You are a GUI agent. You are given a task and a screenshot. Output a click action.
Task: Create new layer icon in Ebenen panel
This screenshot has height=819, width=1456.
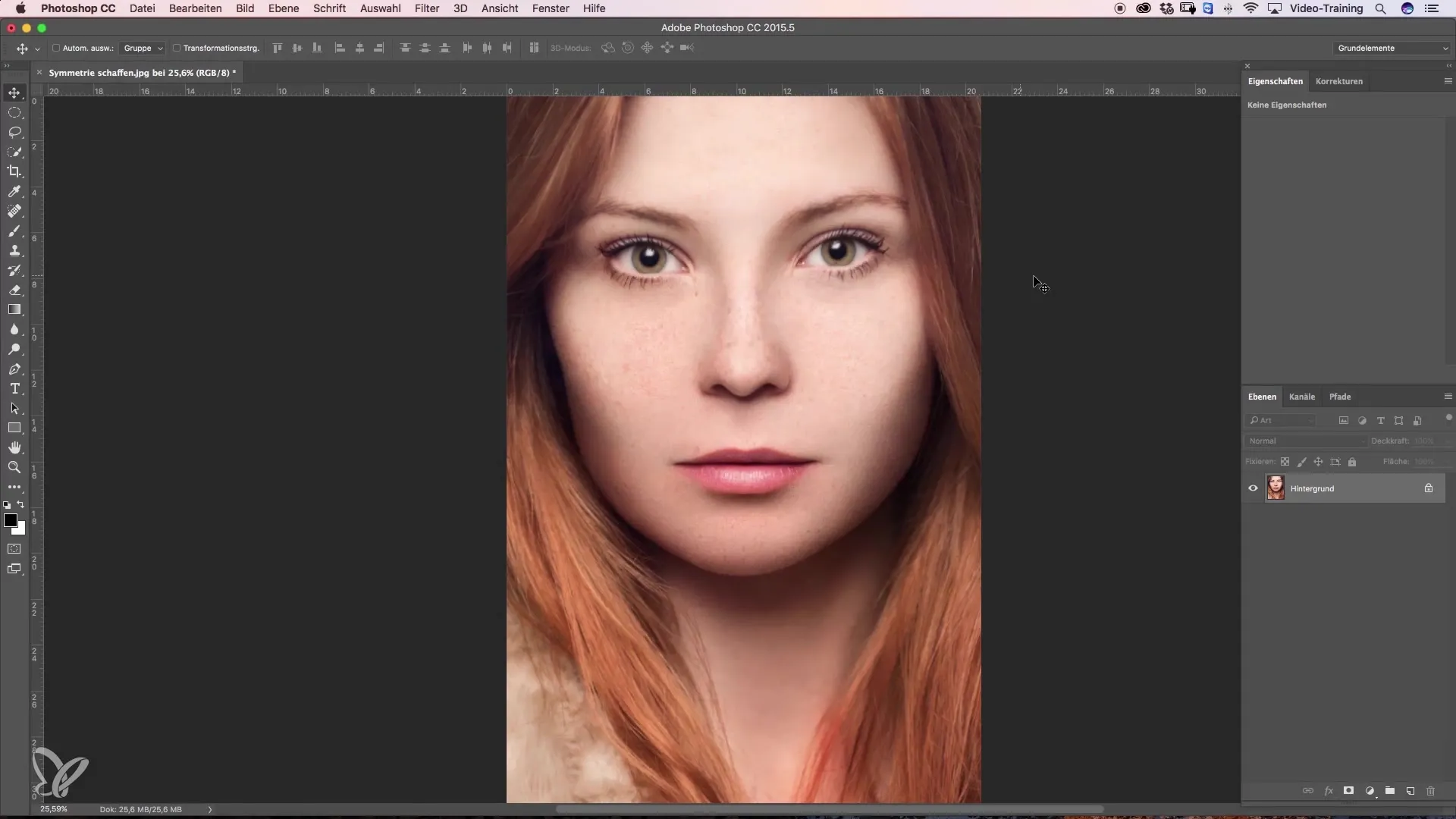point(1410,791)
